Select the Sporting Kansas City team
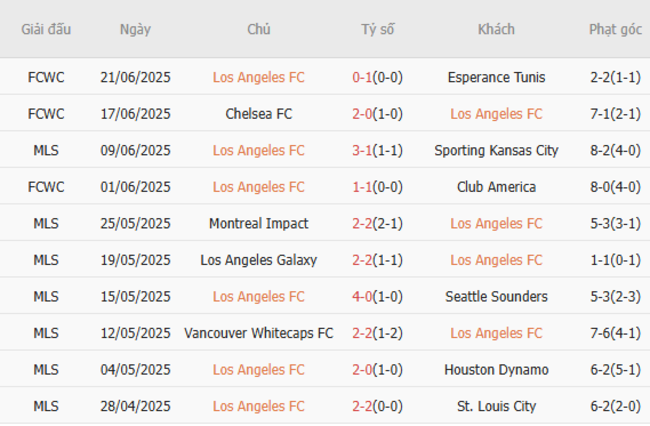Viewport: 650px width, 426px height. pos(496,151)
